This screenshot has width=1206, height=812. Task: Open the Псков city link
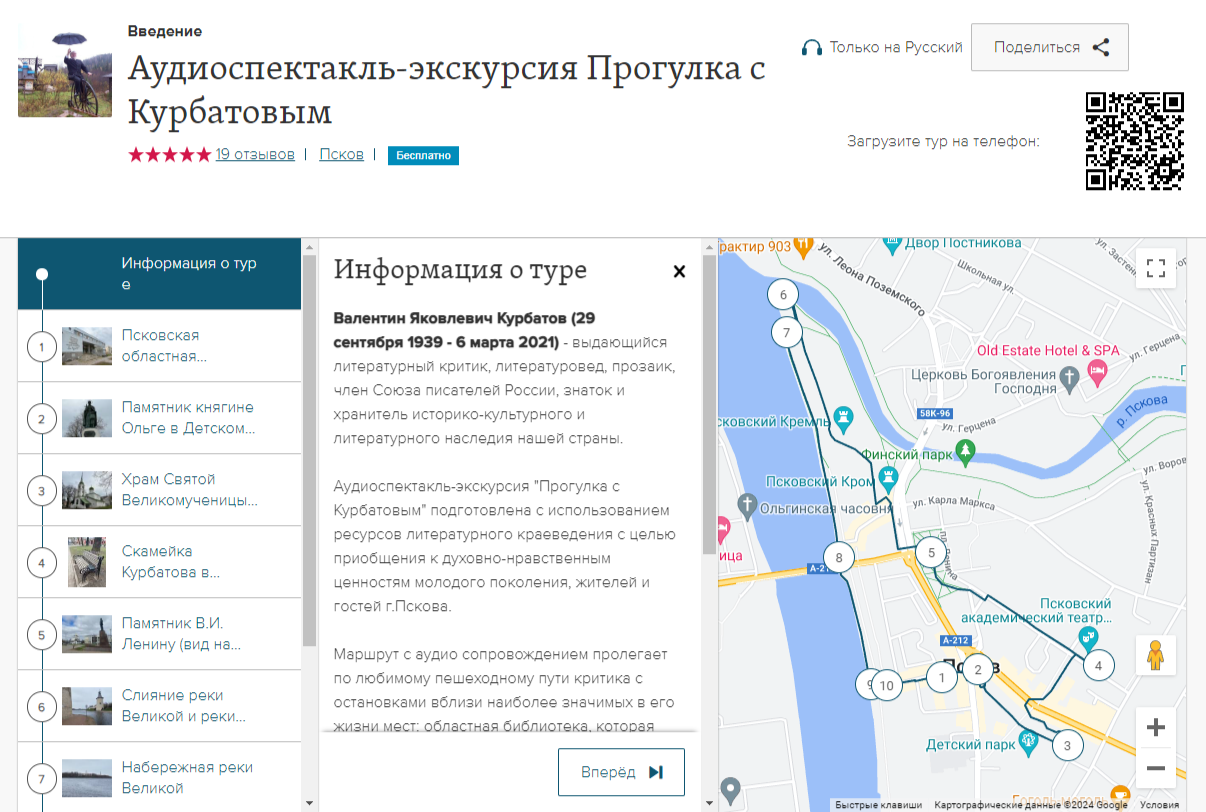pos(341,154)
